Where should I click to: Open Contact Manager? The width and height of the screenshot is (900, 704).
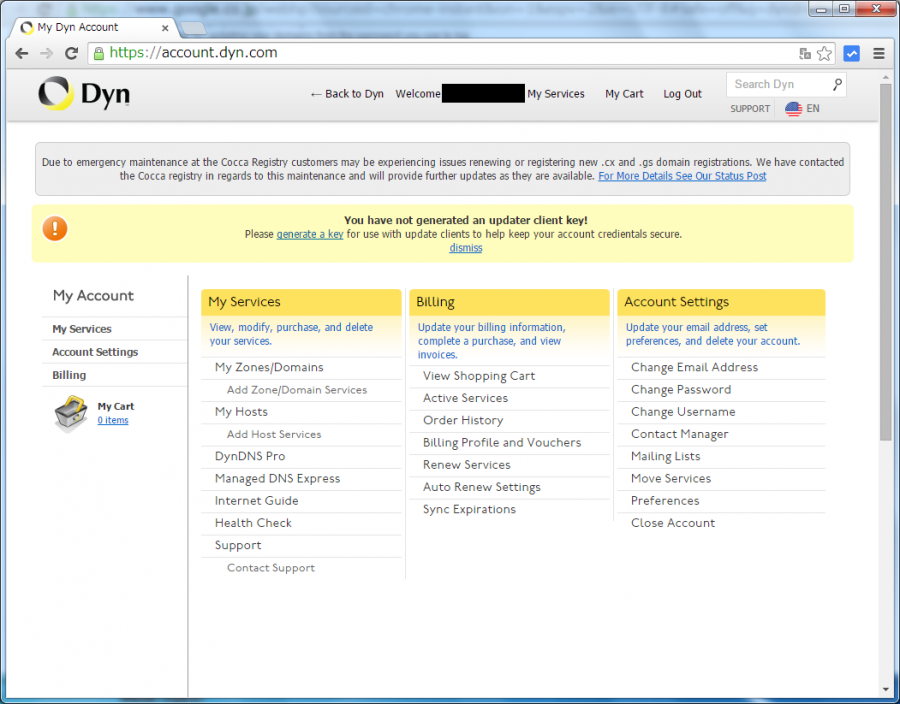(x=680, y=434)
